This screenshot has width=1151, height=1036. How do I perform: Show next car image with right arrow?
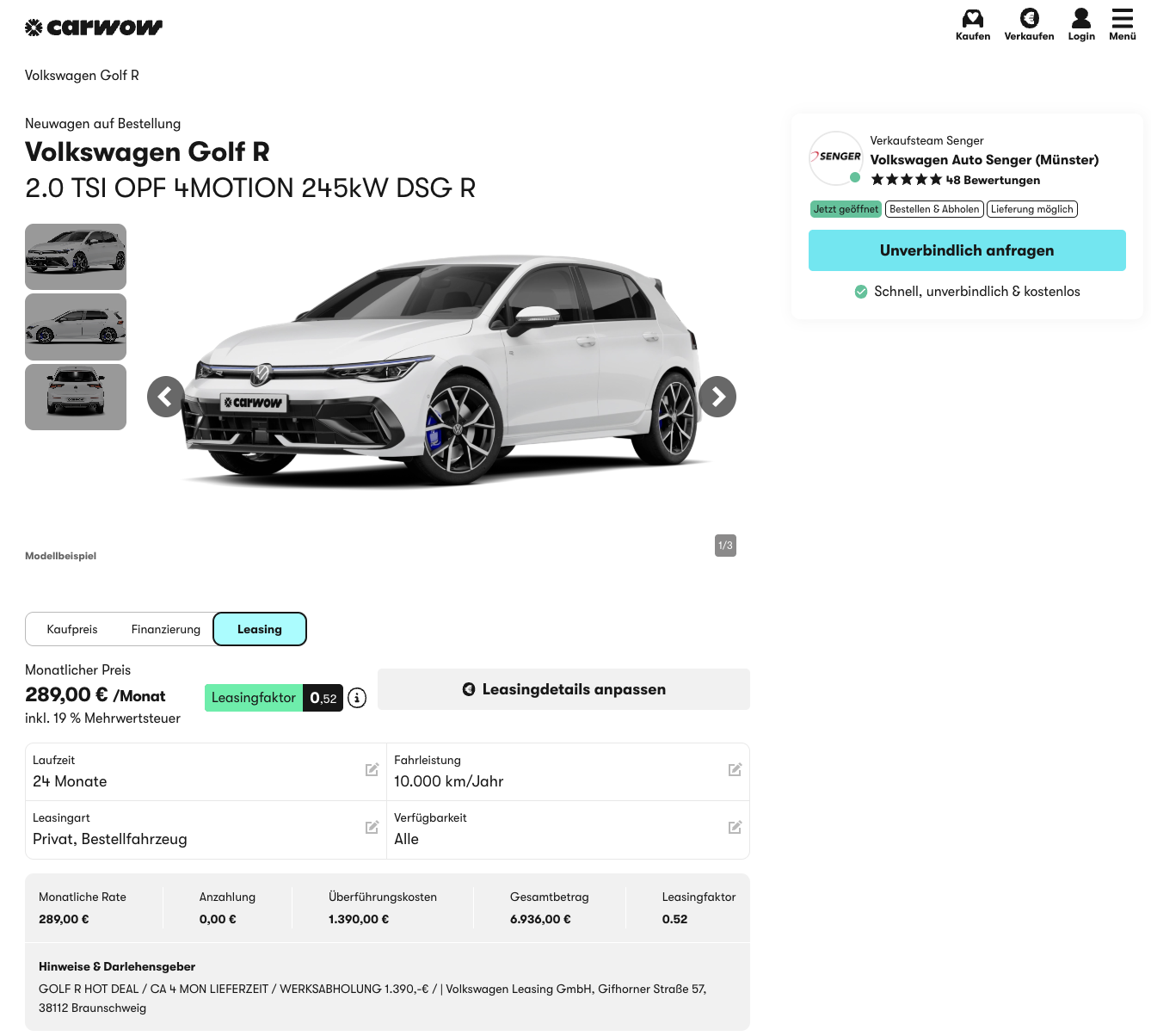point(717,397)
